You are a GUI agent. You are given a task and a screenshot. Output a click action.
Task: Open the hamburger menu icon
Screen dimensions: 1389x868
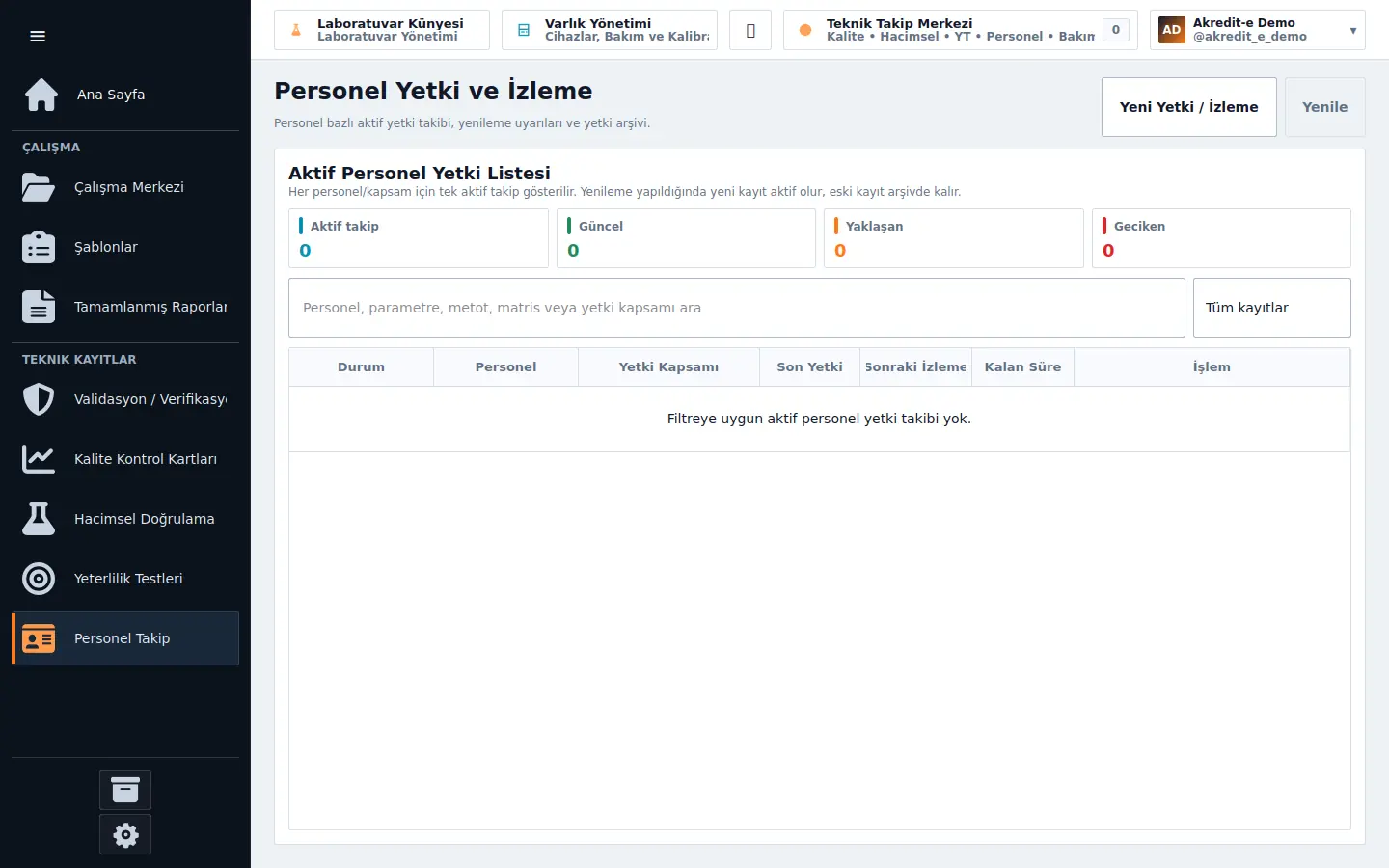point(38,37)
